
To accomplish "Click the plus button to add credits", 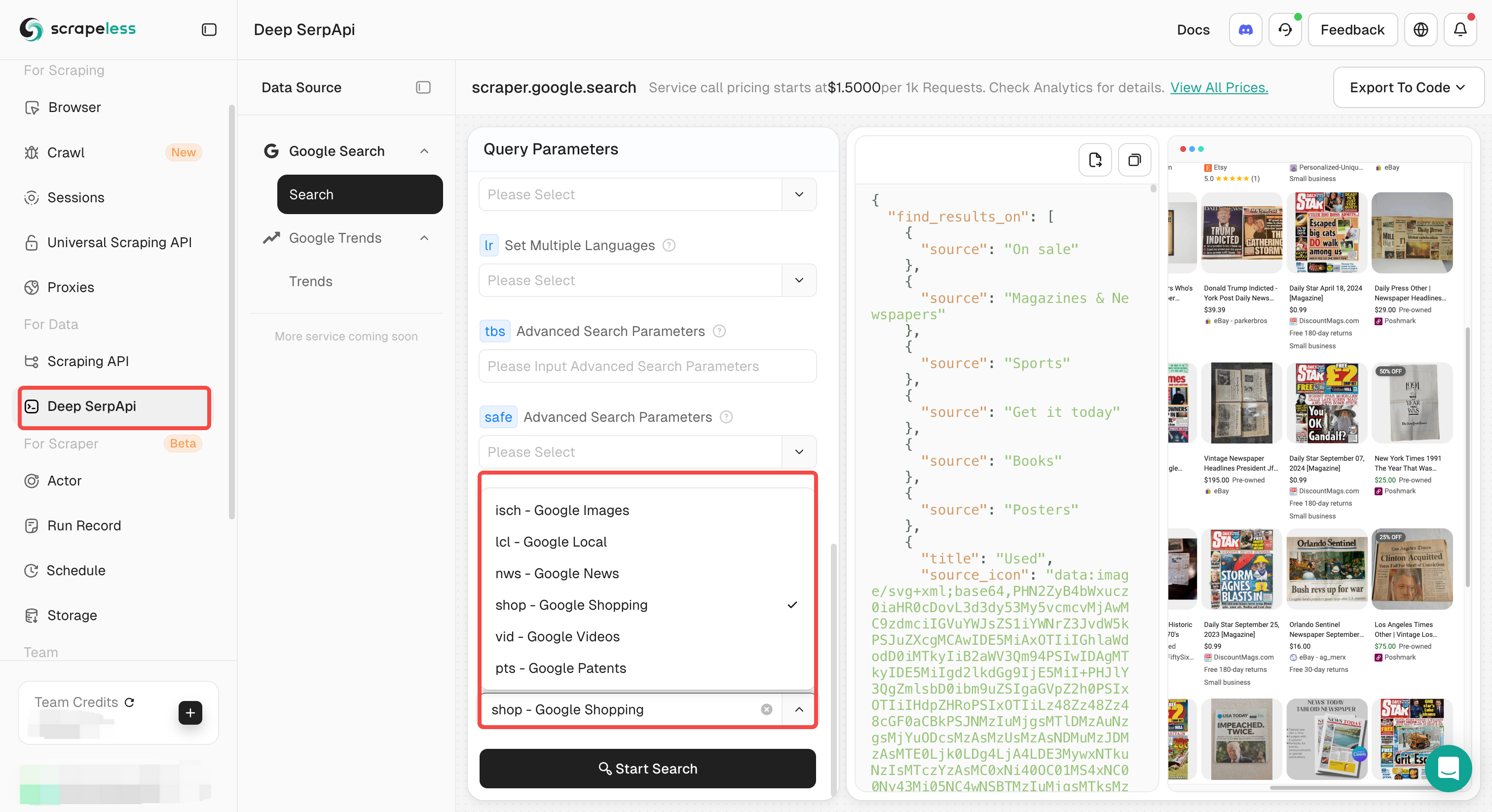I will (x=190, y=712).
